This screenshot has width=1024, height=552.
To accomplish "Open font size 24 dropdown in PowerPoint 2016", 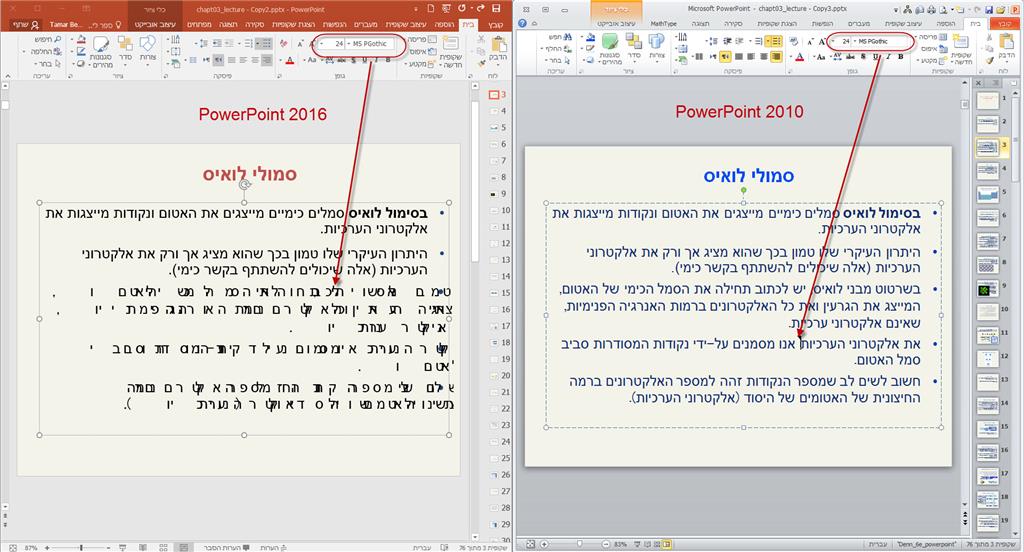I will (322, 43).
